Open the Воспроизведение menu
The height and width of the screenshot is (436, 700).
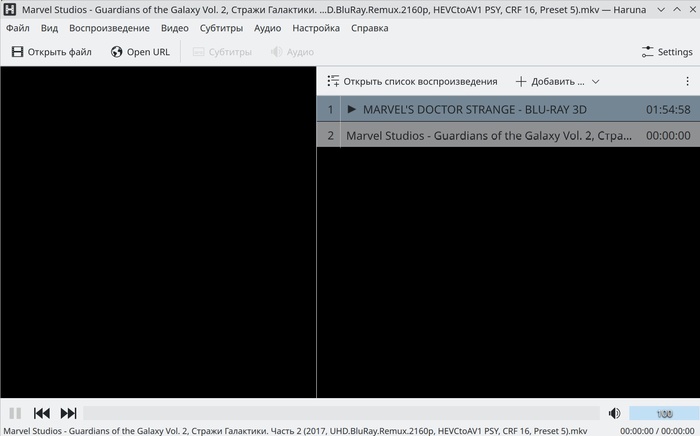pos(109,28)
